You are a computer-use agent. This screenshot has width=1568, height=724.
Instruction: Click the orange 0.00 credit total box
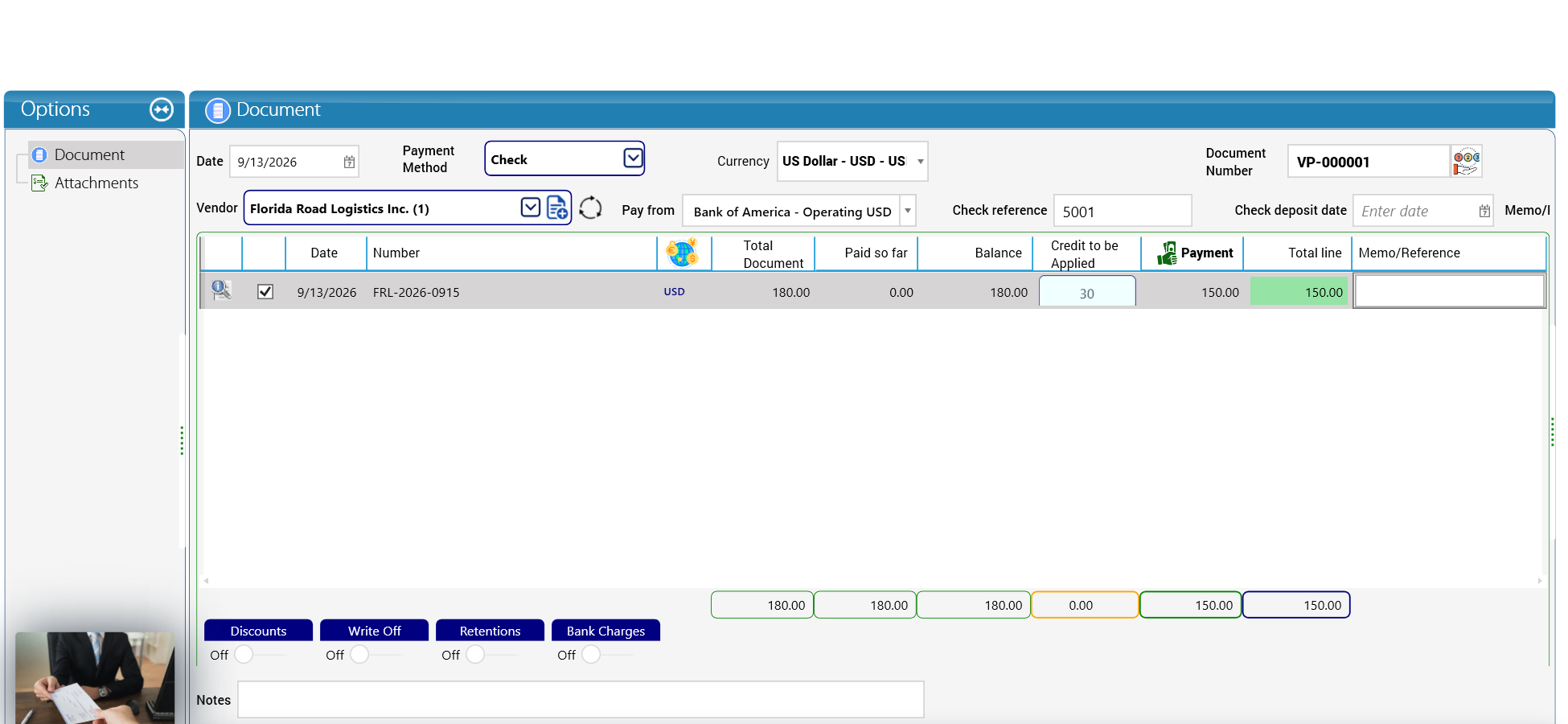[x=1085, y=605]
